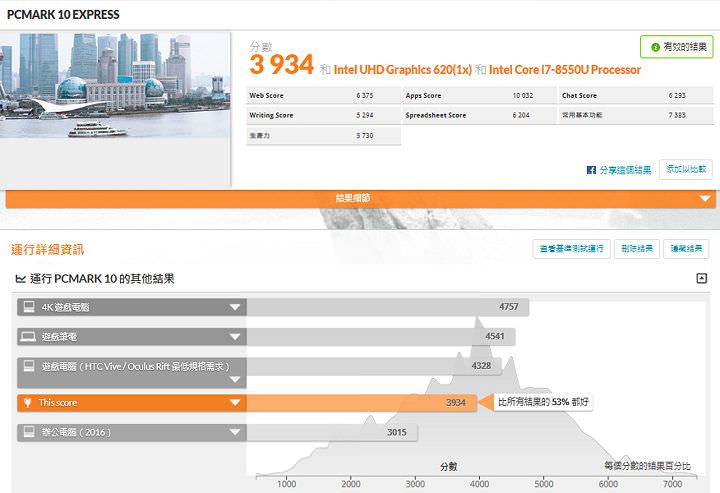The image size is (720, 493).
Task: Expand the 4K 遊戲電腦 row dropdown arrow
Action: 235,307
